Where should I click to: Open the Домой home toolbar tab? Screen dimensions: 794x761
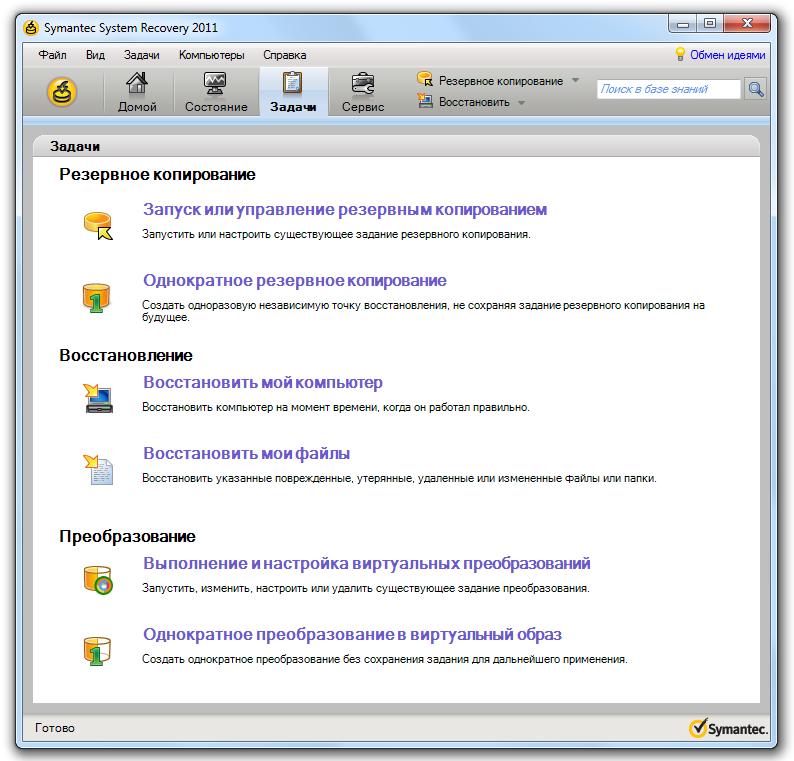click(x=137, y=92)
